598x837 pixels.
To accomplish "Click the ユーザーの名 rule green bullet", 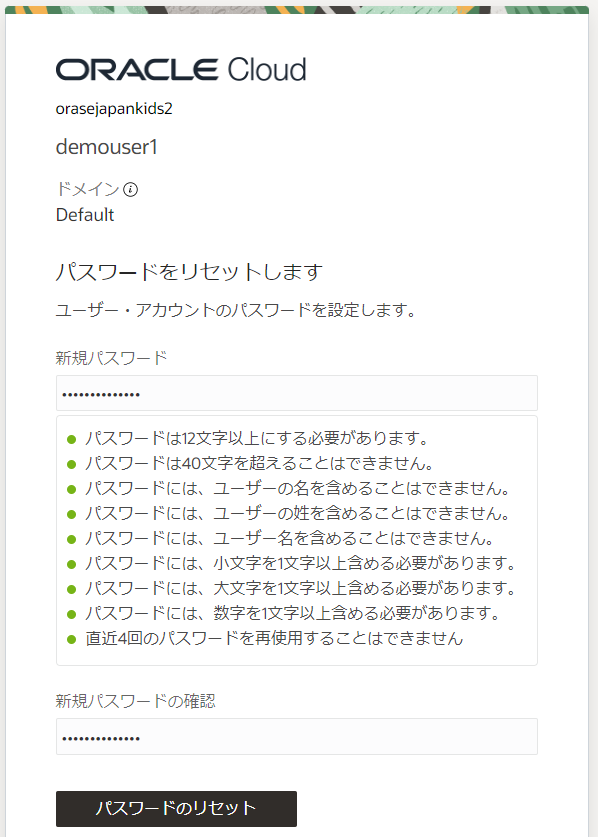I will 72,489.
